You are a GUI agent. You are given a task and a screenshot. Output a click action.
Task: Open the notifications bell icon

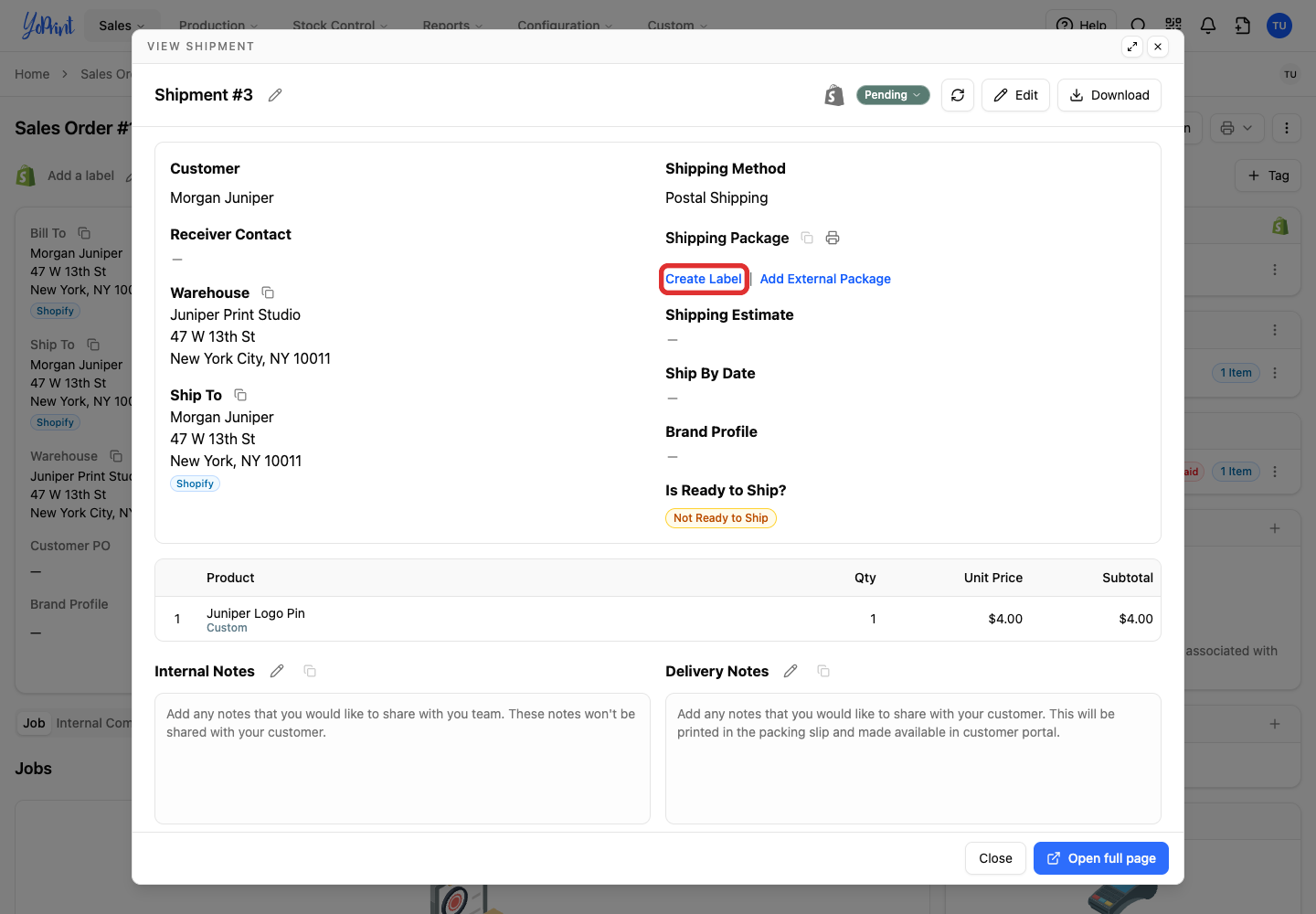(1208, 26)
